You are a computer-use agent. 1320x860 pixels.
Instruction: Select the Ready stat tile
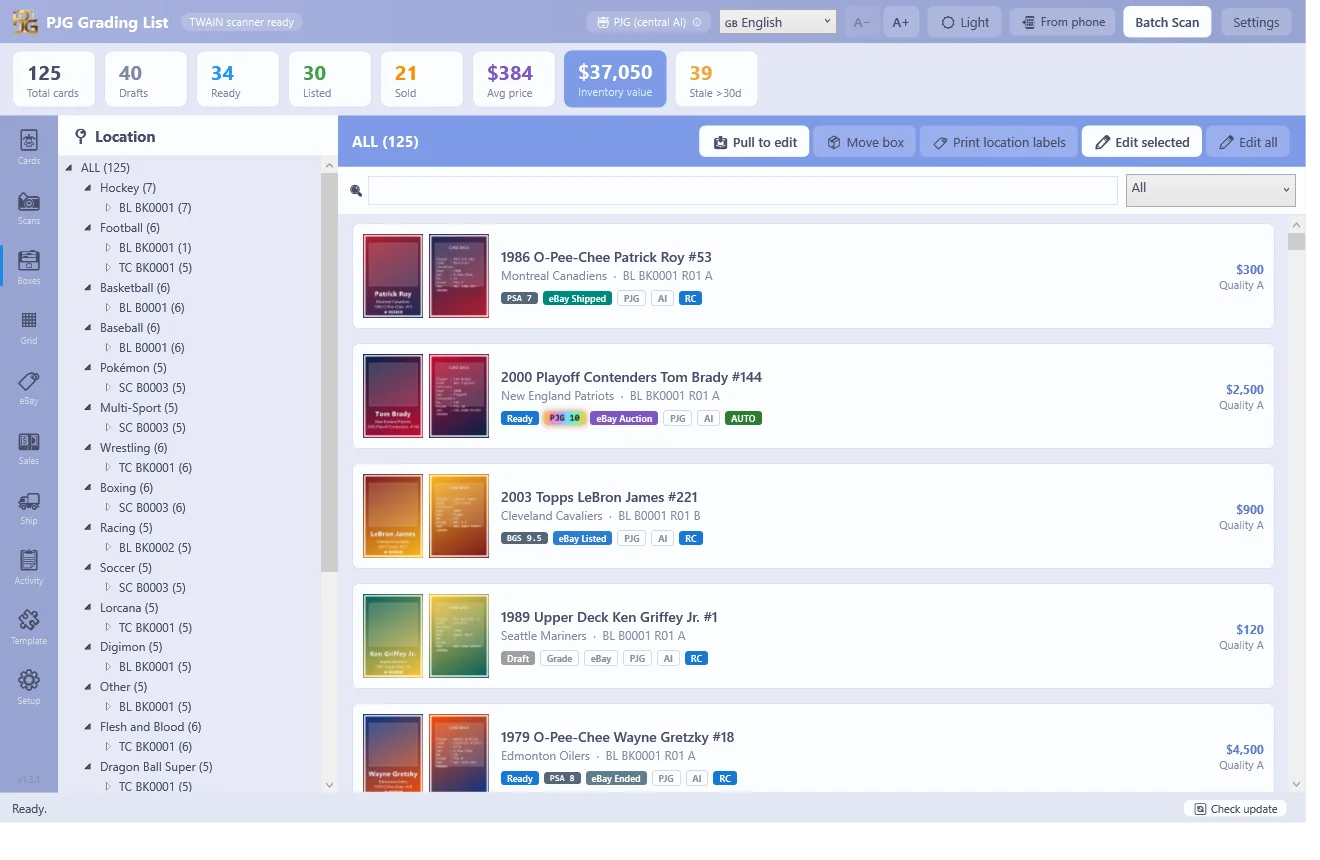pos(237,79)
